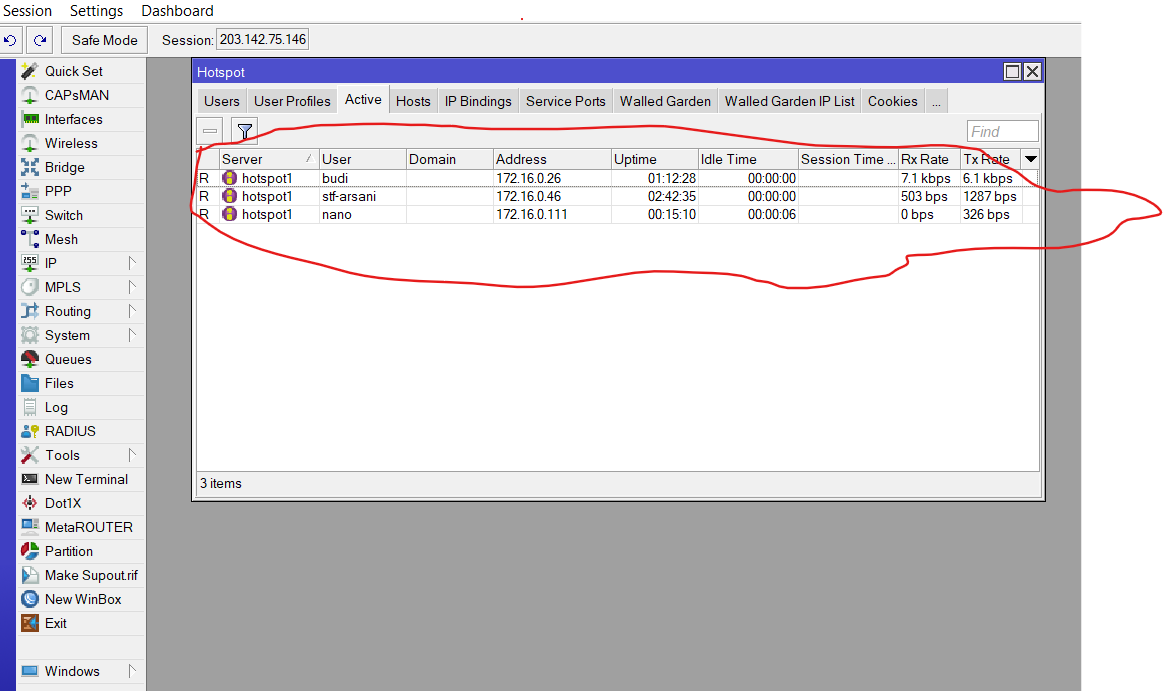Expand the Routing submenu
This screenshot has width=1164, height=691.
132,311
